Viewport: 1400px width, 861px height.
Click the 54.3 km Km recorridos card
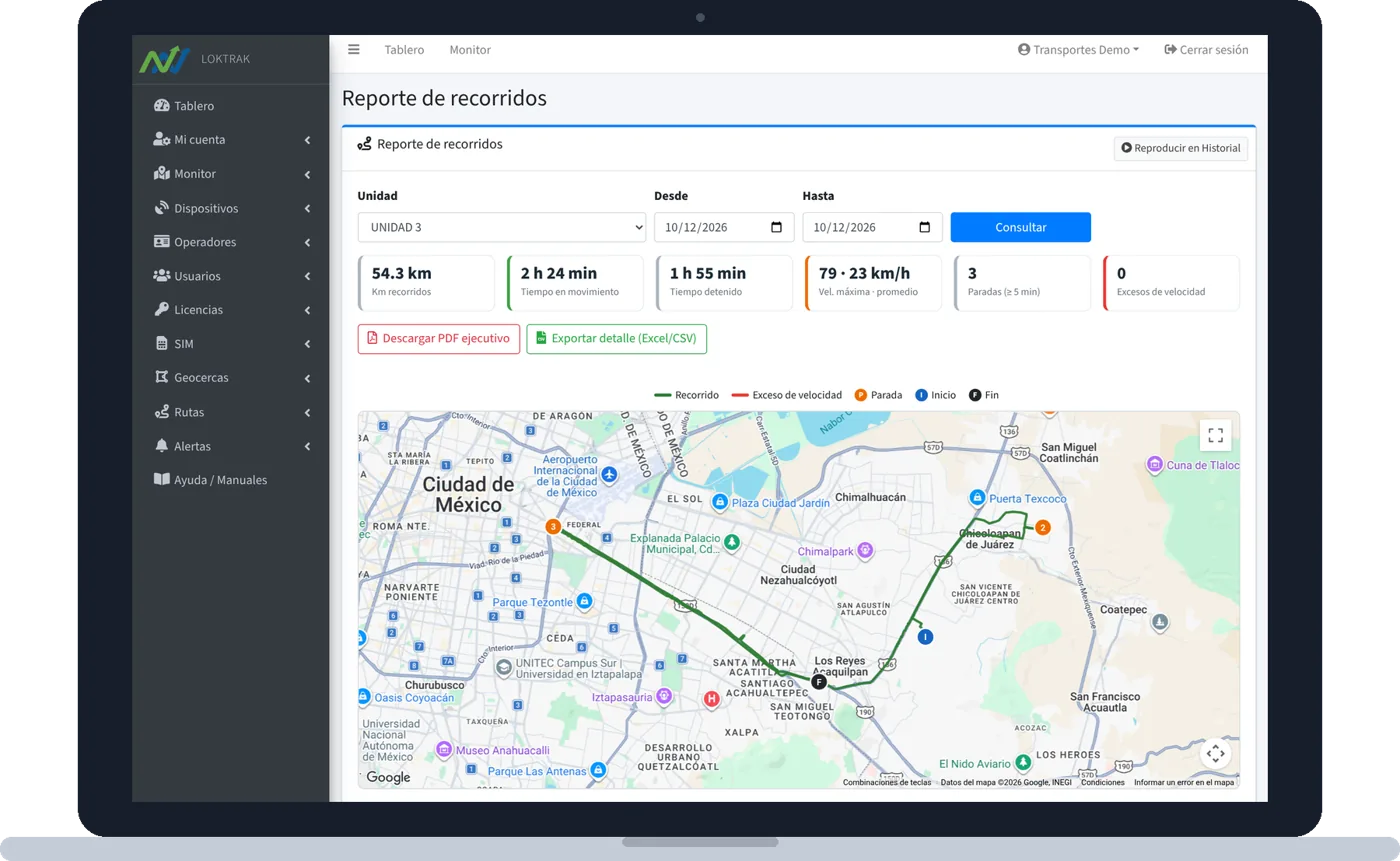tap(426, 283)
